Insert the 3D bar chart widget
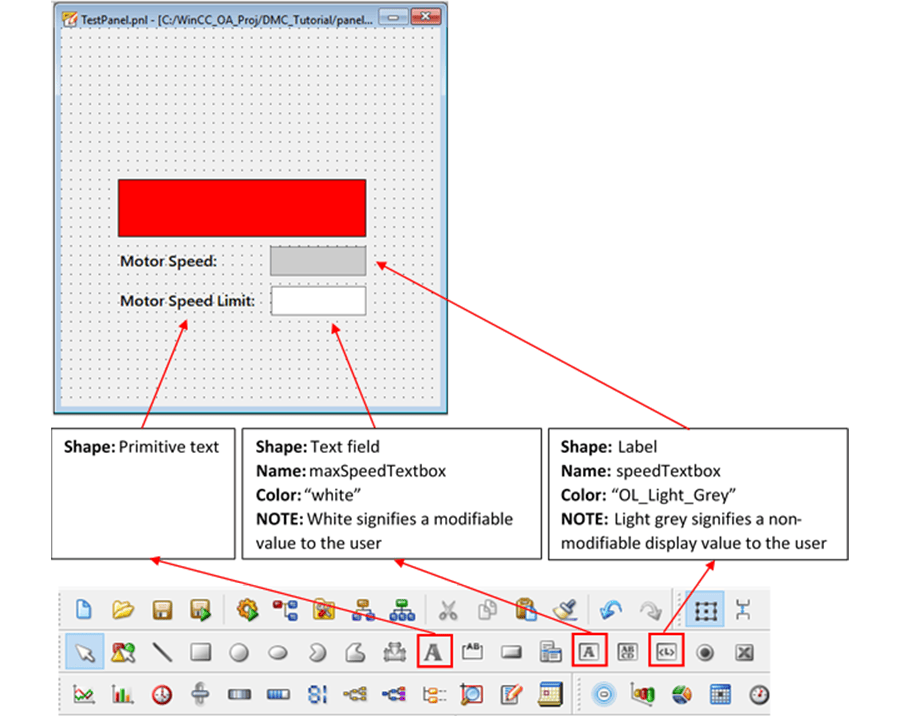900x716 pixels. (x=642, y=694)
